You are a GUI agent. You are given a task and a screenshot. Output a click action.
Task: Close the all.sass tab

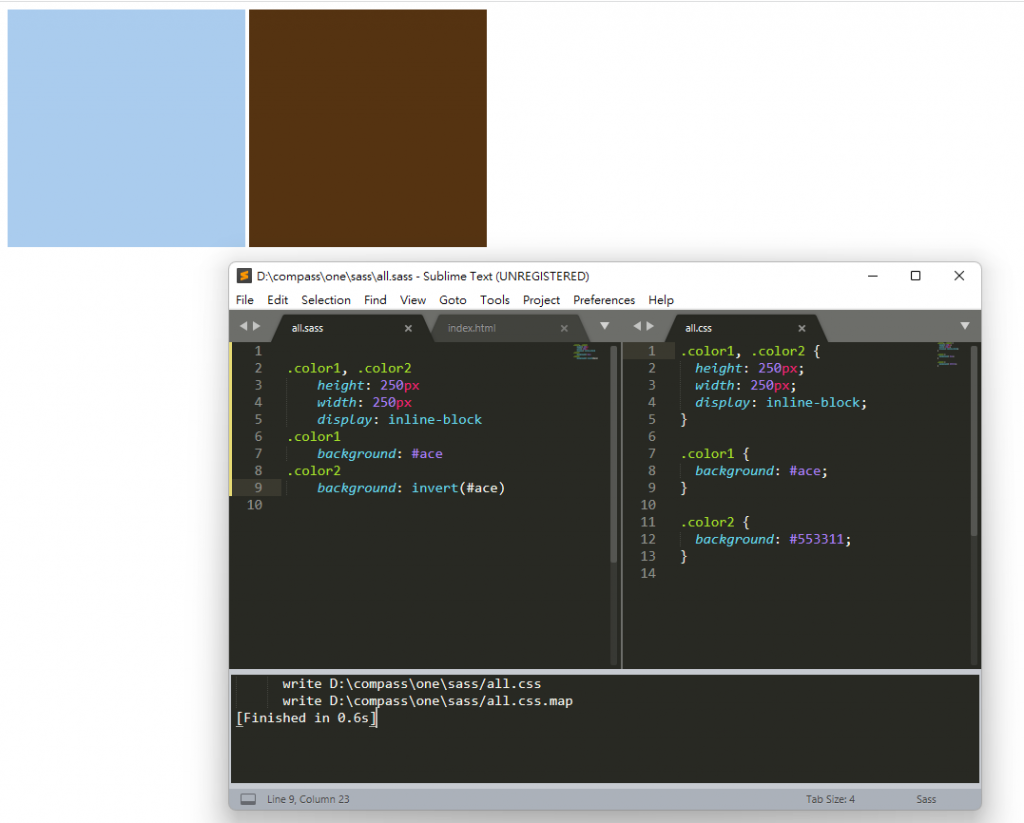pyautogui.click(x=408, y=329)
